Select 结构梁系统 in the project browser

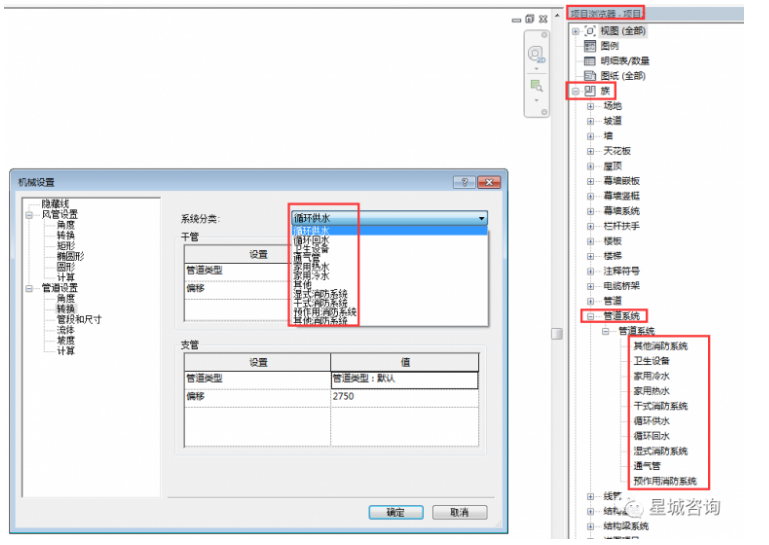point(626,526)
